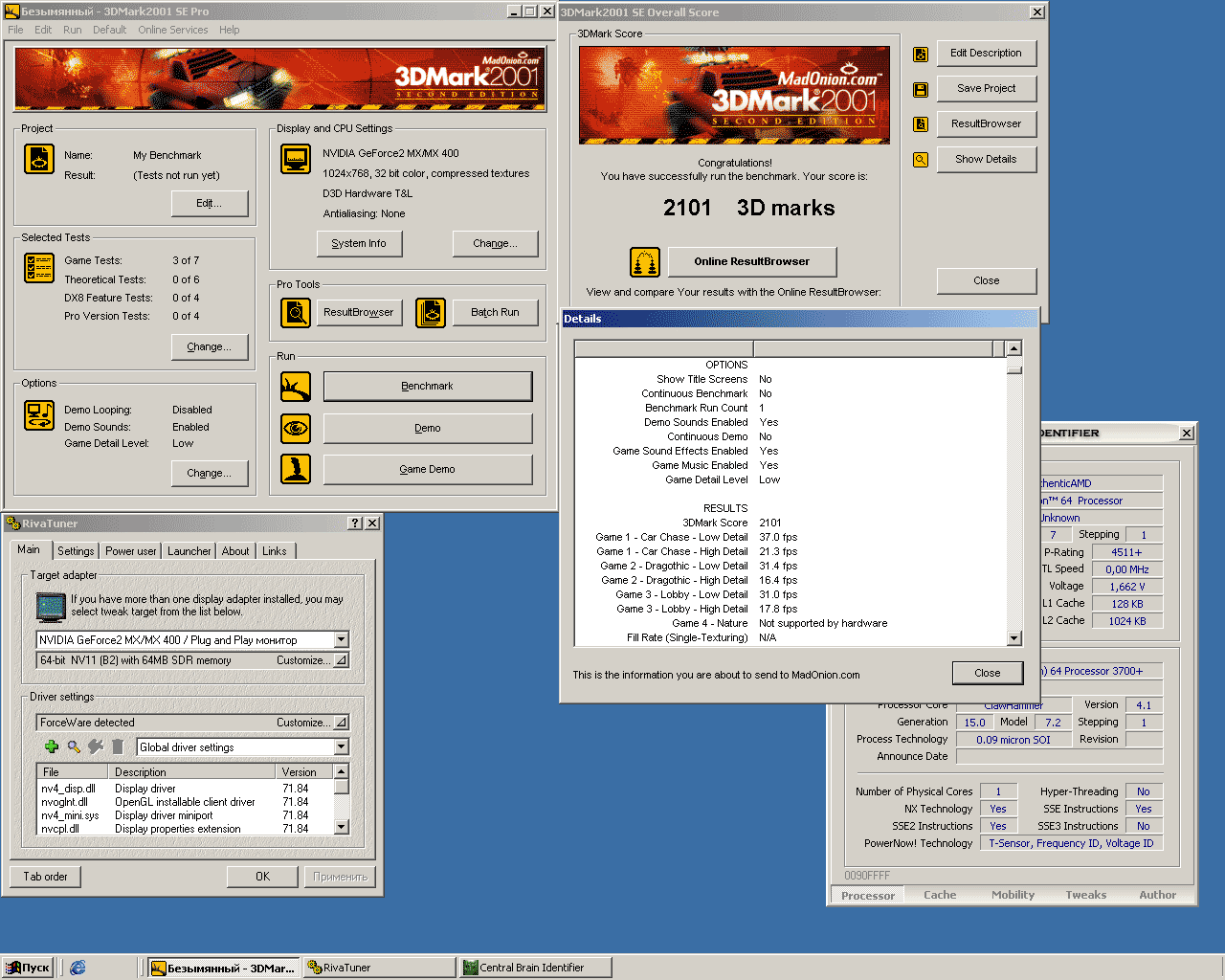Click the Online ResultBrowser button
1225x980 pixels.
[x=752, y=261]
